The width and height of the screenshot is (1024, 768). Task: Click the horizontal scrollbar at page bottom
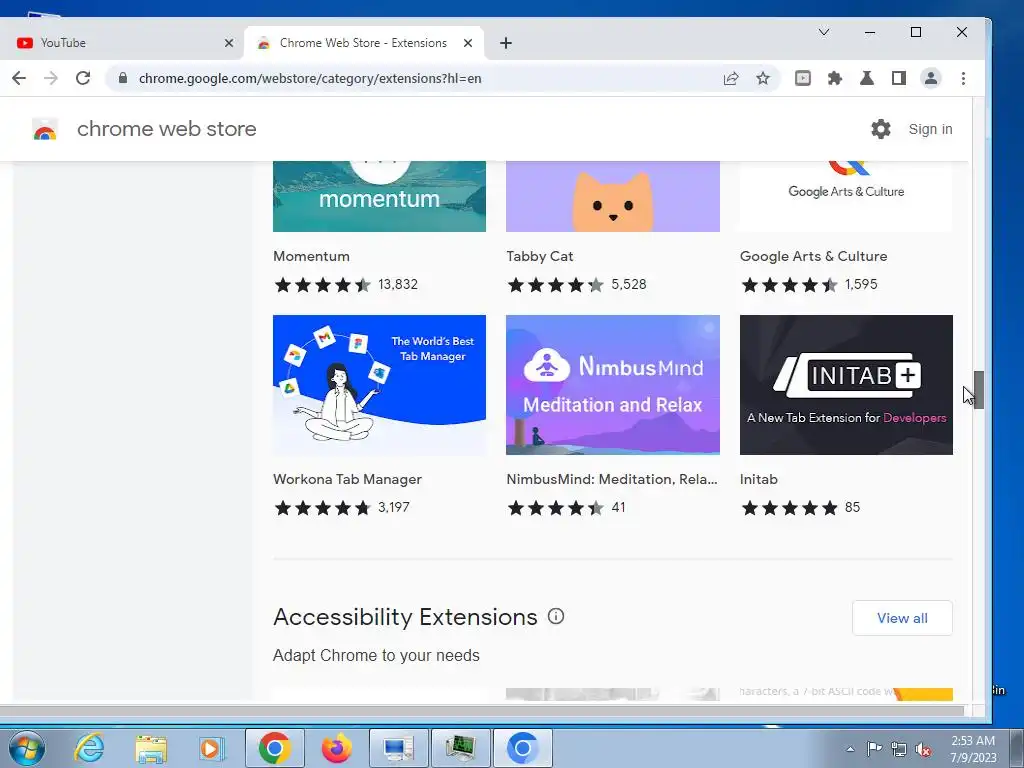pyautogui.click(x=482, y=711)
